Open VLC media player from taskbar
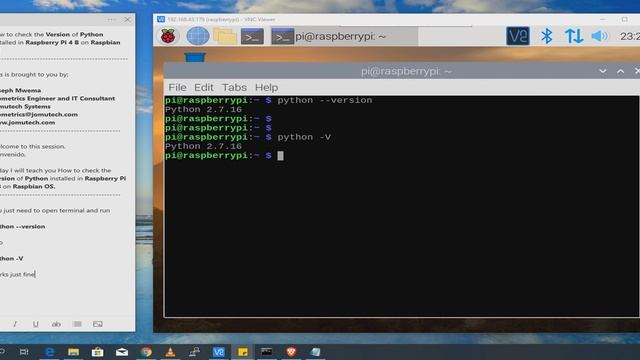 [170, 352]
